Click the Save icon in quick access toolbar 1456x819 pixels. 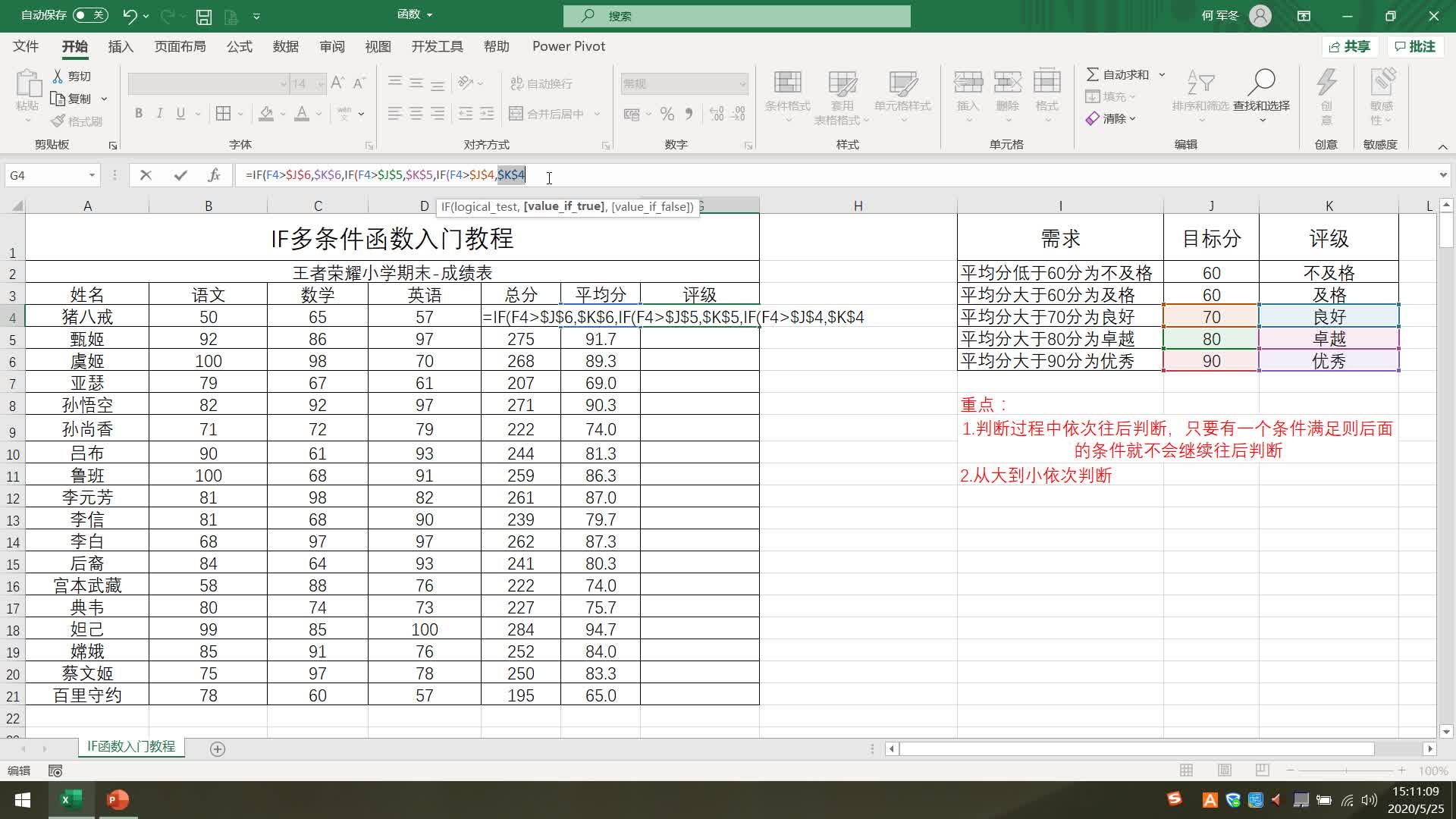coord(203,16)
